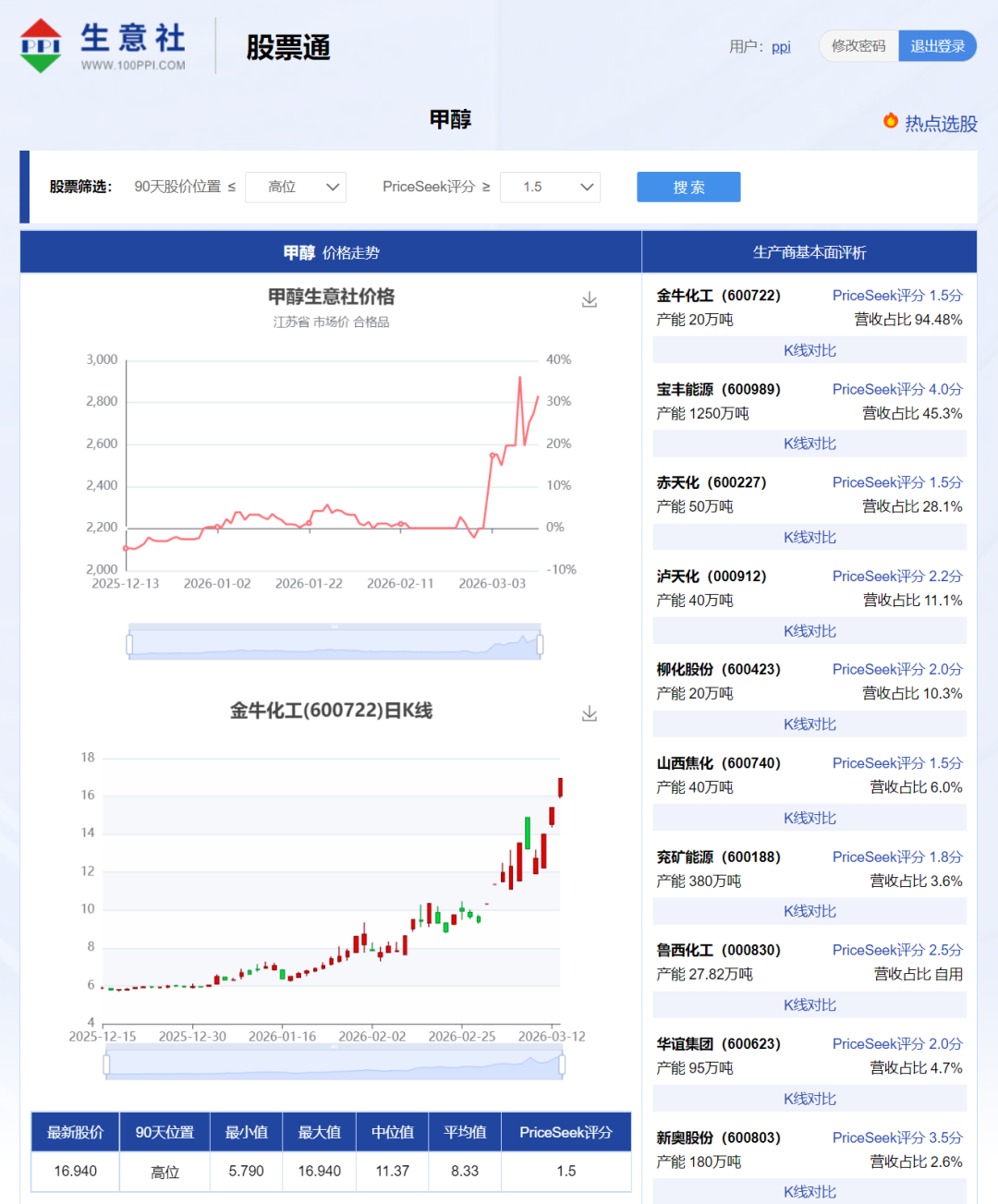Click the 最新股价 table header

coord(76,1132)
